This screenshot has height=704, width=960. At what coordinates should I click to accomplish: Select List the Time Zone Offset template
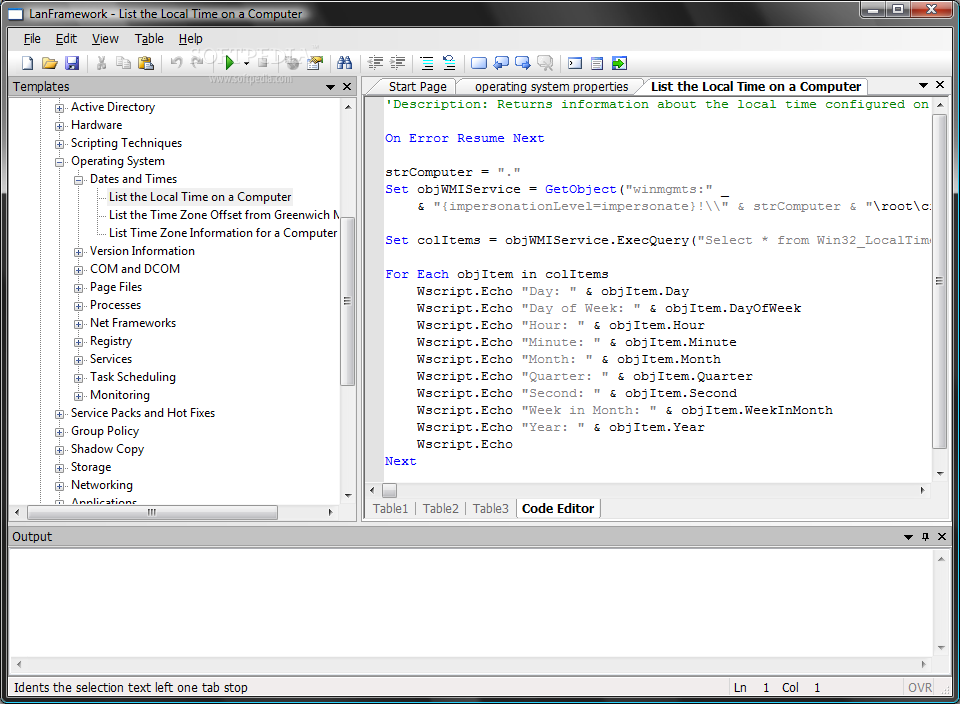223,215
